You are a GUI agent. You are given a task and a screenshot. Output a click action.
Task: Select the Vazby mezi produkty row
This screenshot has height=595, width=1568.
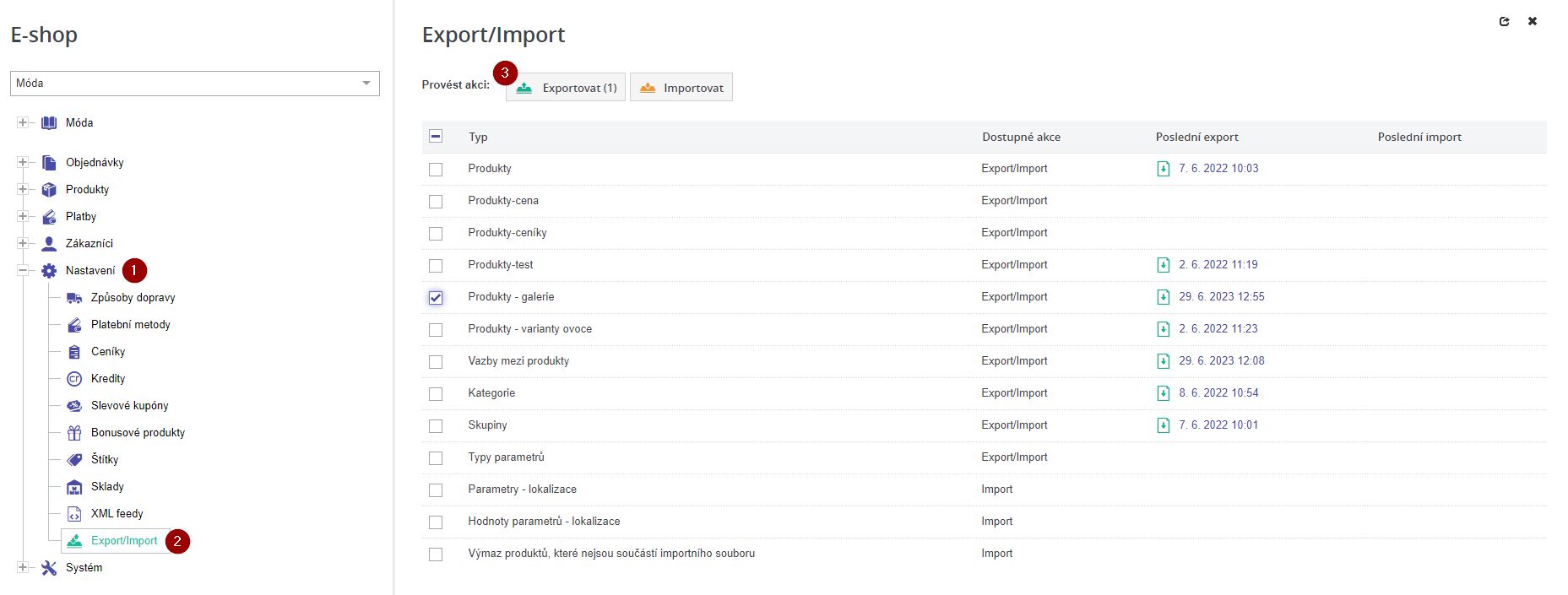click(518, 360)
